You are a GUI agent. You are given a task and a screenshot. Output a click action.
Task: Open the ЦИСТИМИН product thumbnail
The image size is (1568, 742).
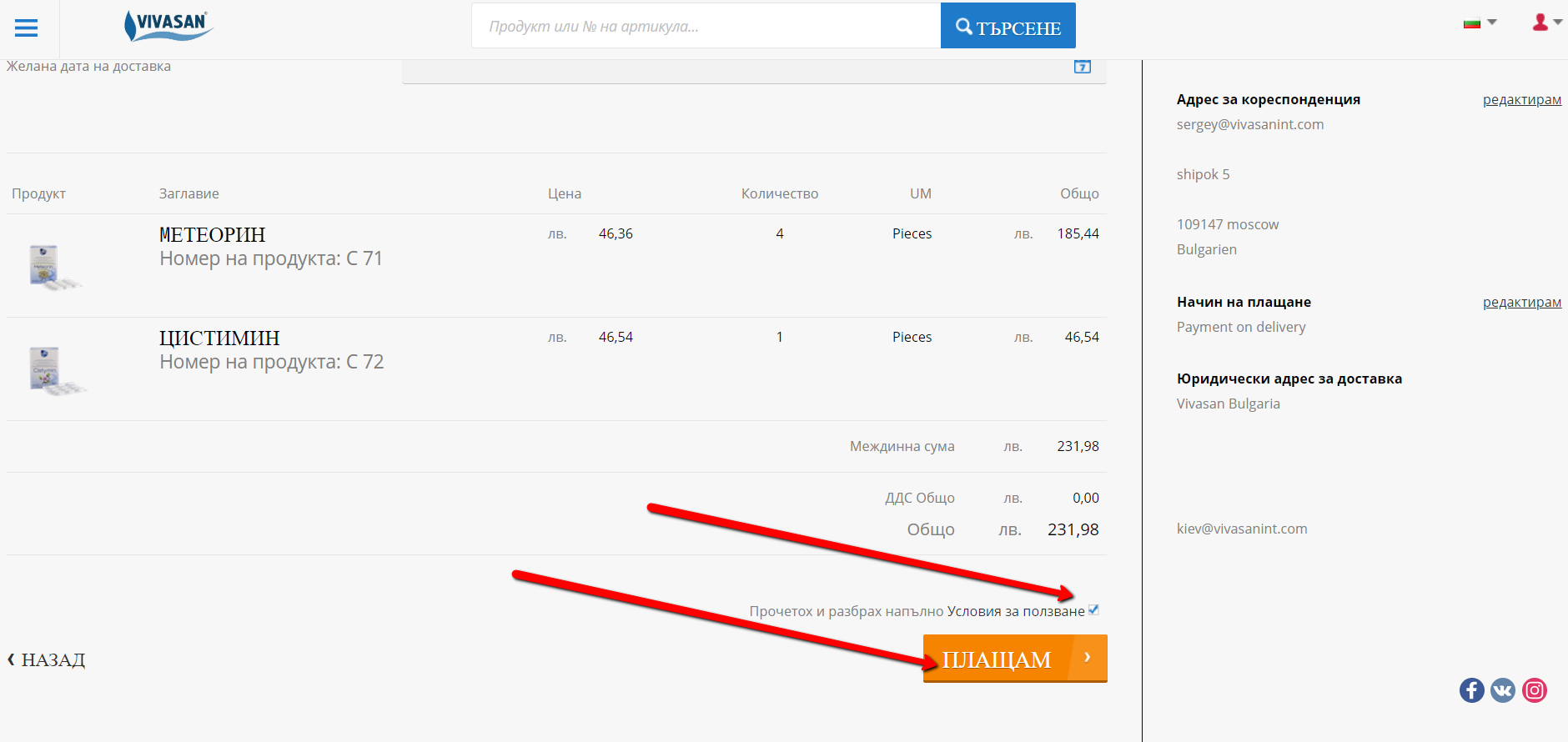(57, 371)
